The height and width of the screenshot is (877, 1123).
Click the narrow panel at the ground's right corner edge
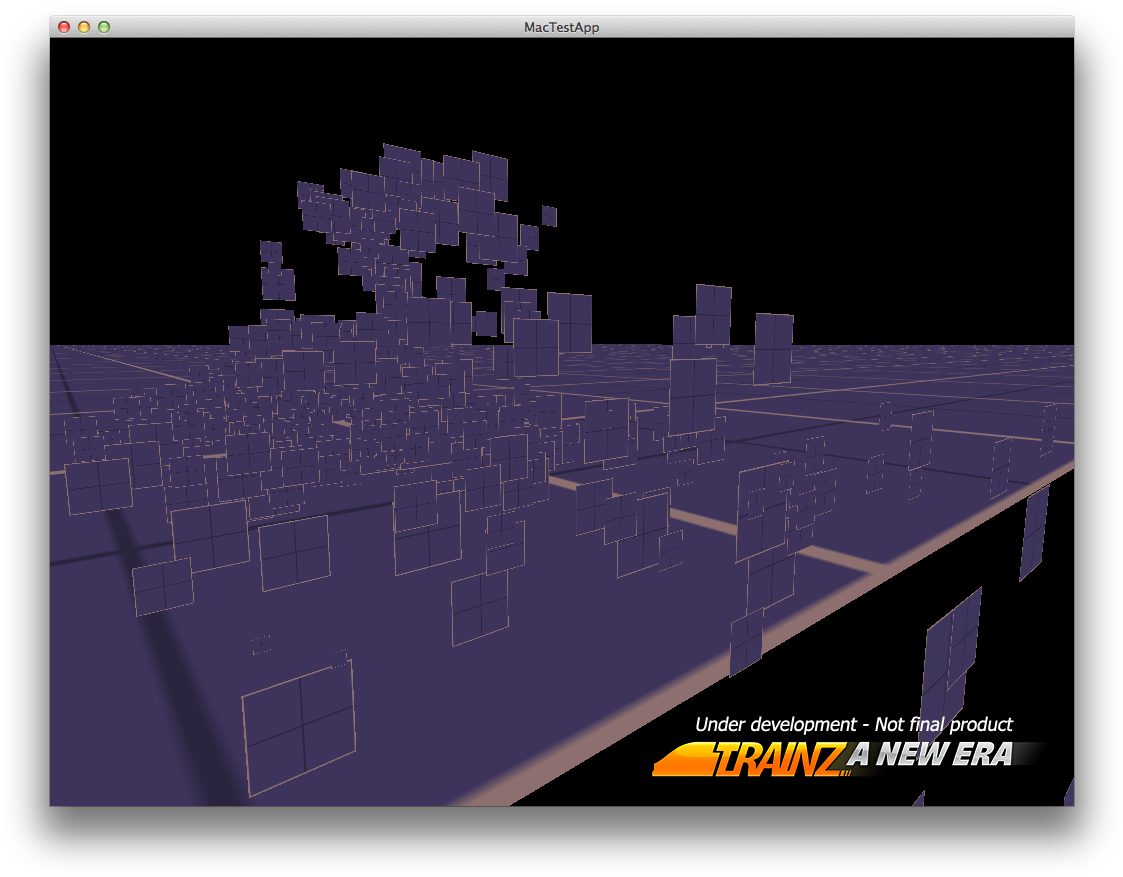pos(1033,533)
